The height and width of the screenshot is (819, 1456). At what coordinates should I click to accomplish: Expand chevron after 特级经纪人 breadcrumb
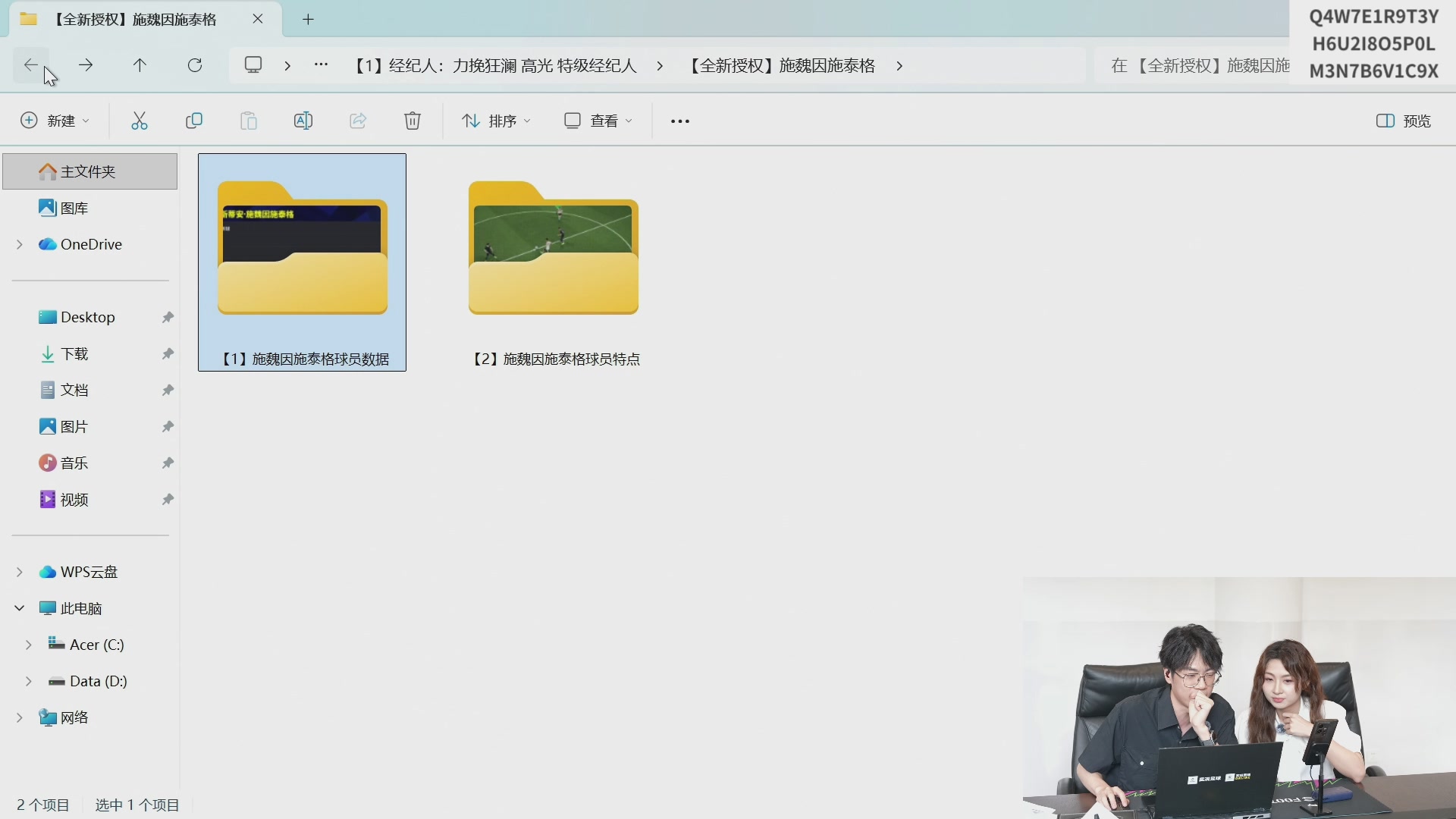coord(660,66)
